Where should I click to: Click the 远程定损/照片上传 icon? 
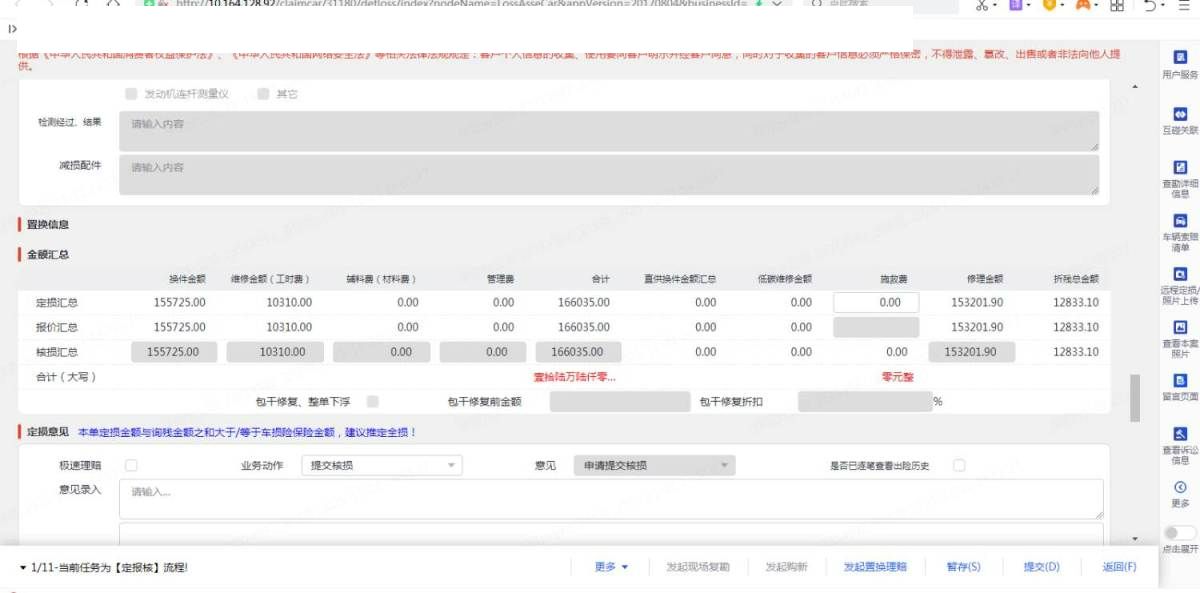pos(1180,274)
